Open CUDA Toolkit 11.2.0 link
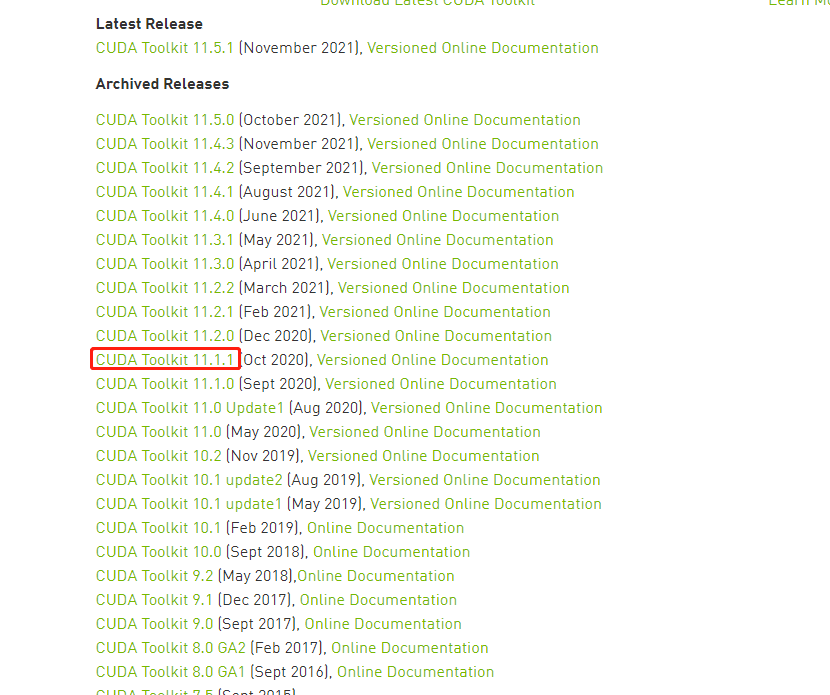The image size is (830, 695). click(x=165, y=336)
